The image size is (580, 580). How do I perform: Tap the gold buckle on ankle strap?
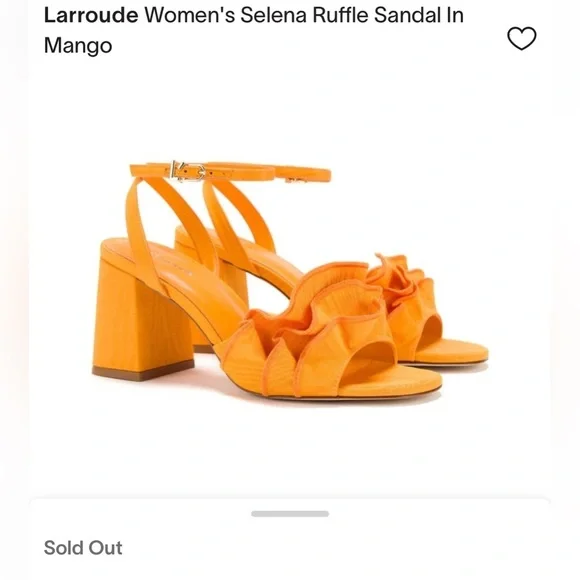coord(188,171)
